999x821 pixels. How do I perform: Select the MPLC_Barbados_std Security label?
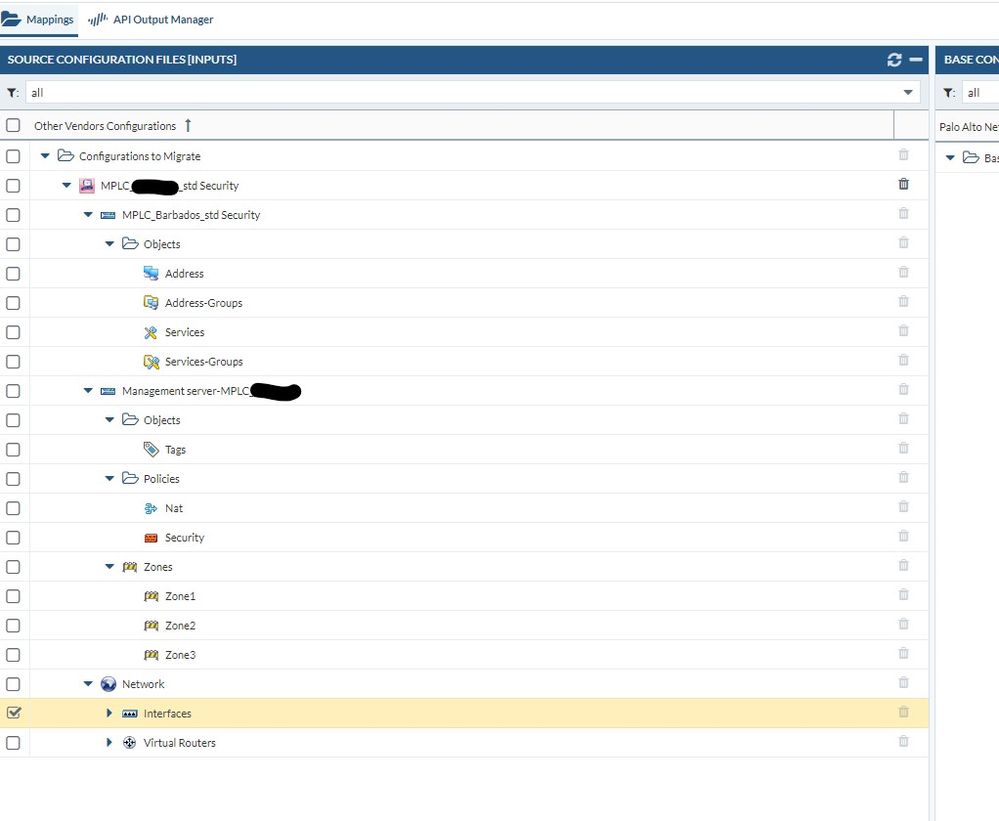click(x=191, y=215)
